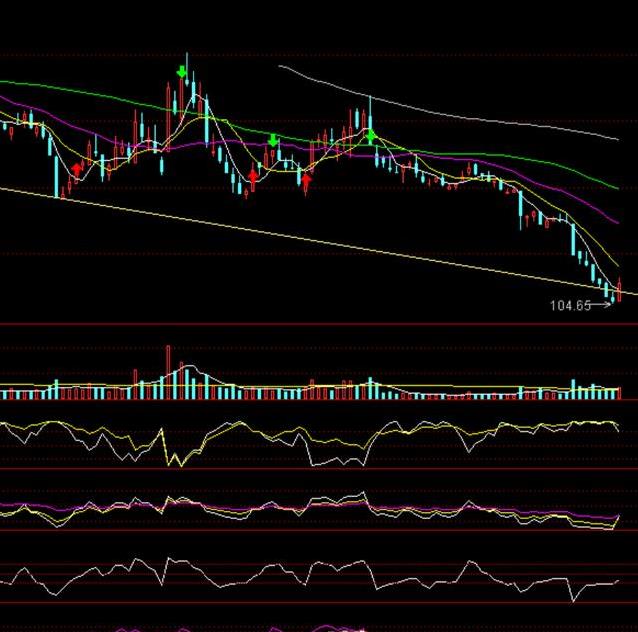Image resolution: width=638 pixels, height=632 pixels.
Task: Select the tallest candlestick at the chart peak
Action: 187,85
